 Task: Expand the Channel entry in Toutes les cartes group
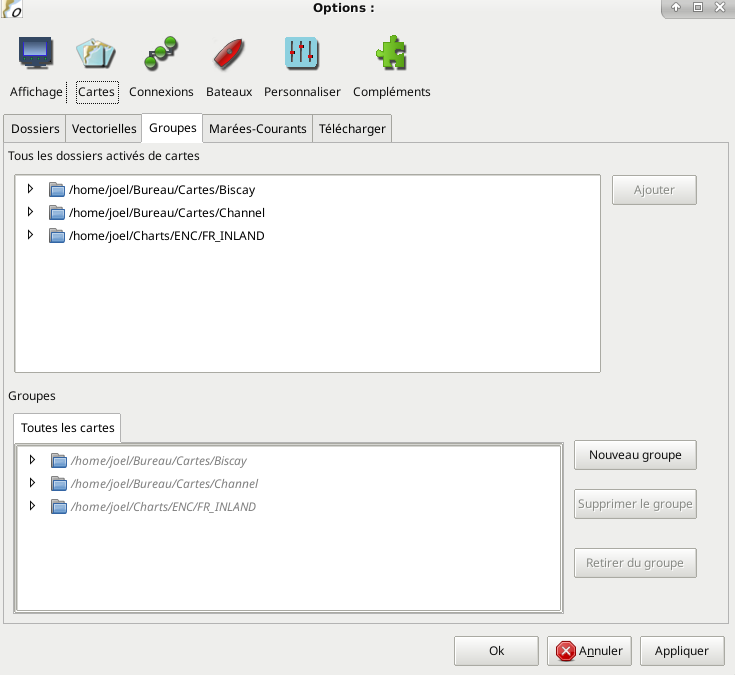click(x=32, y=483)
